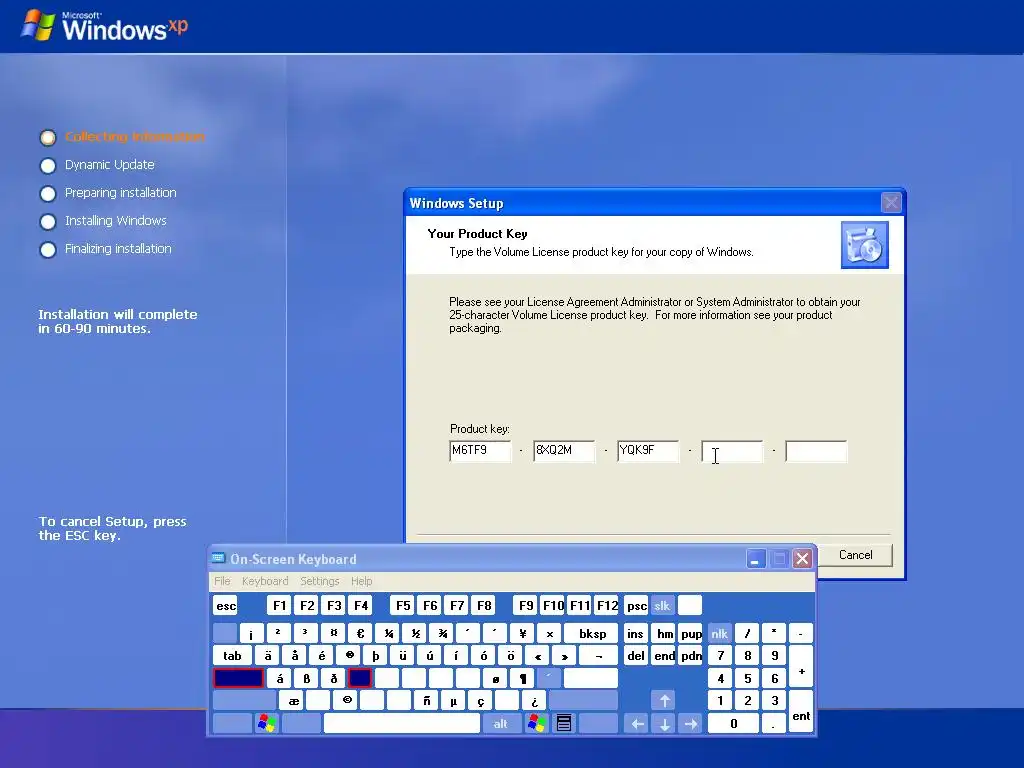Tap the F12 function key

pyautogui.click(x=607, y=605)
